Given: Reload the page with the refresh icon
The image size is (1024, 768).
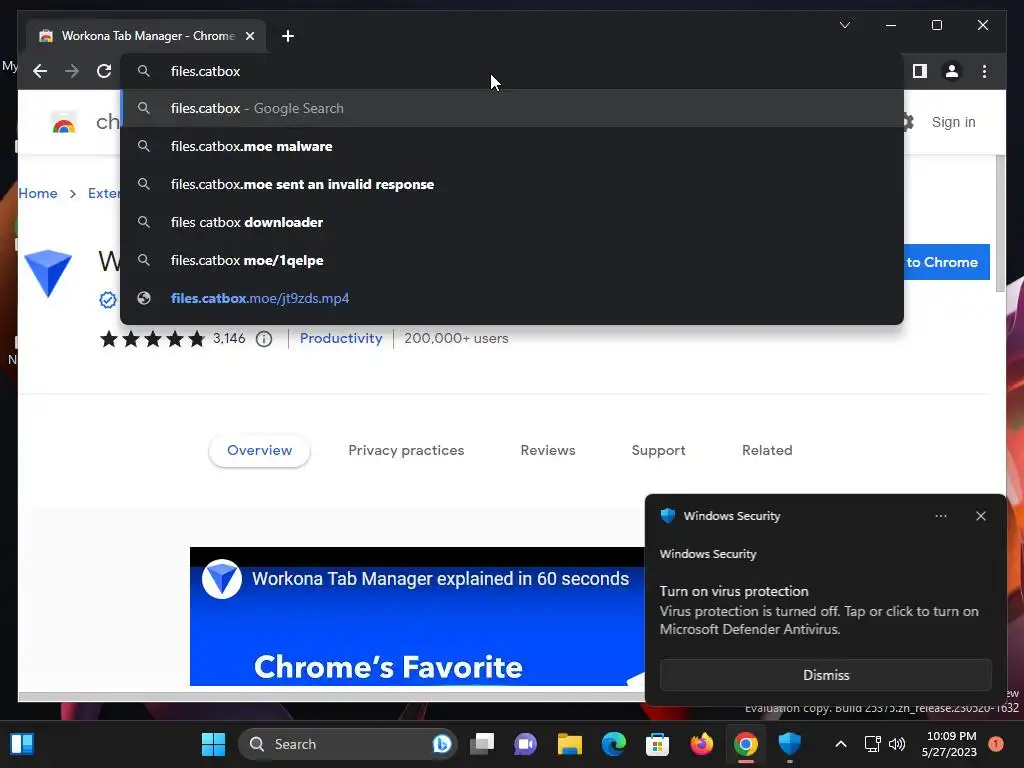Looking at the screenshot, I should (104, 71).
